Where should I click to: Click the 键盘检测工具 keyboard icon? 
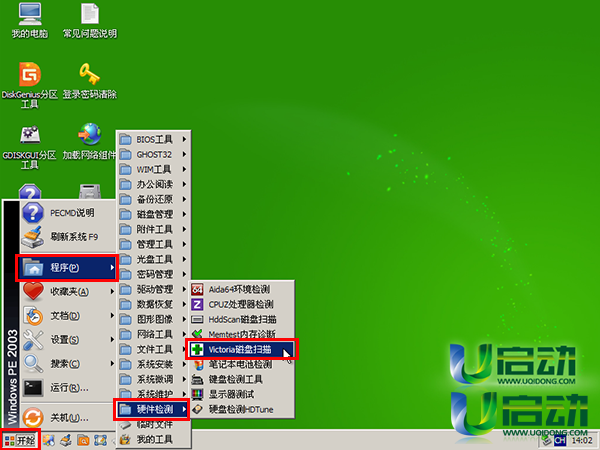197,379
